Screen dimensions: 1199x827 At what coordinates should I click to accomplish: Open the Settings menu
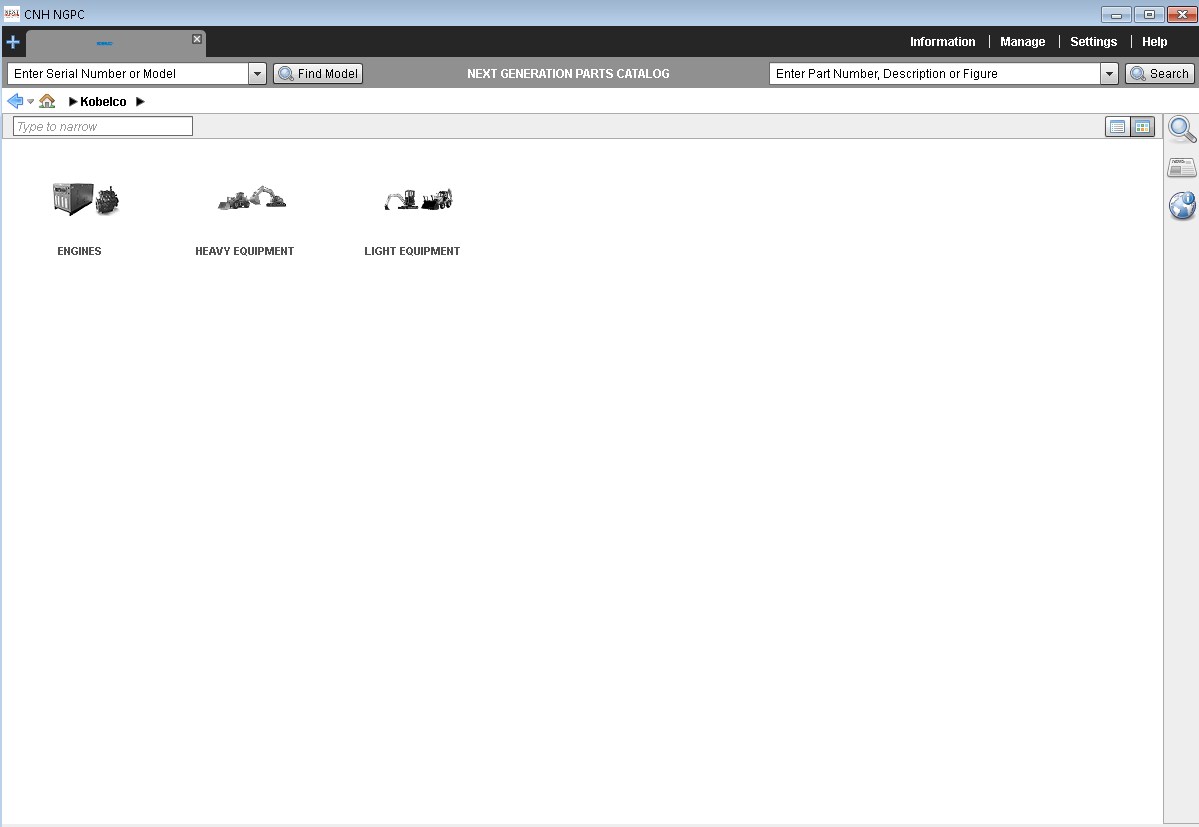point(1093,42)
